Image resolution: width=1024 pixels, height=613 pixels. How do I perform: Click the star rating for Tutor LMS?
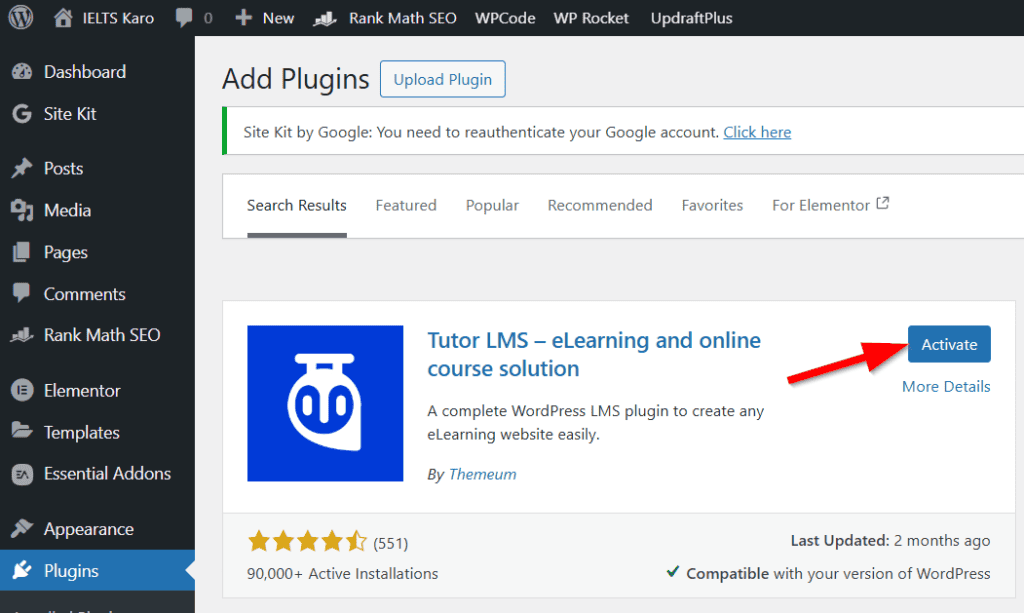pos(307,541)
